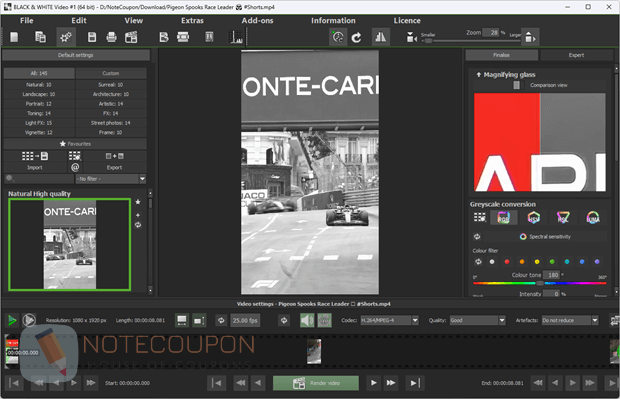Mark preset as favourite with star icon

click(138, 202)
